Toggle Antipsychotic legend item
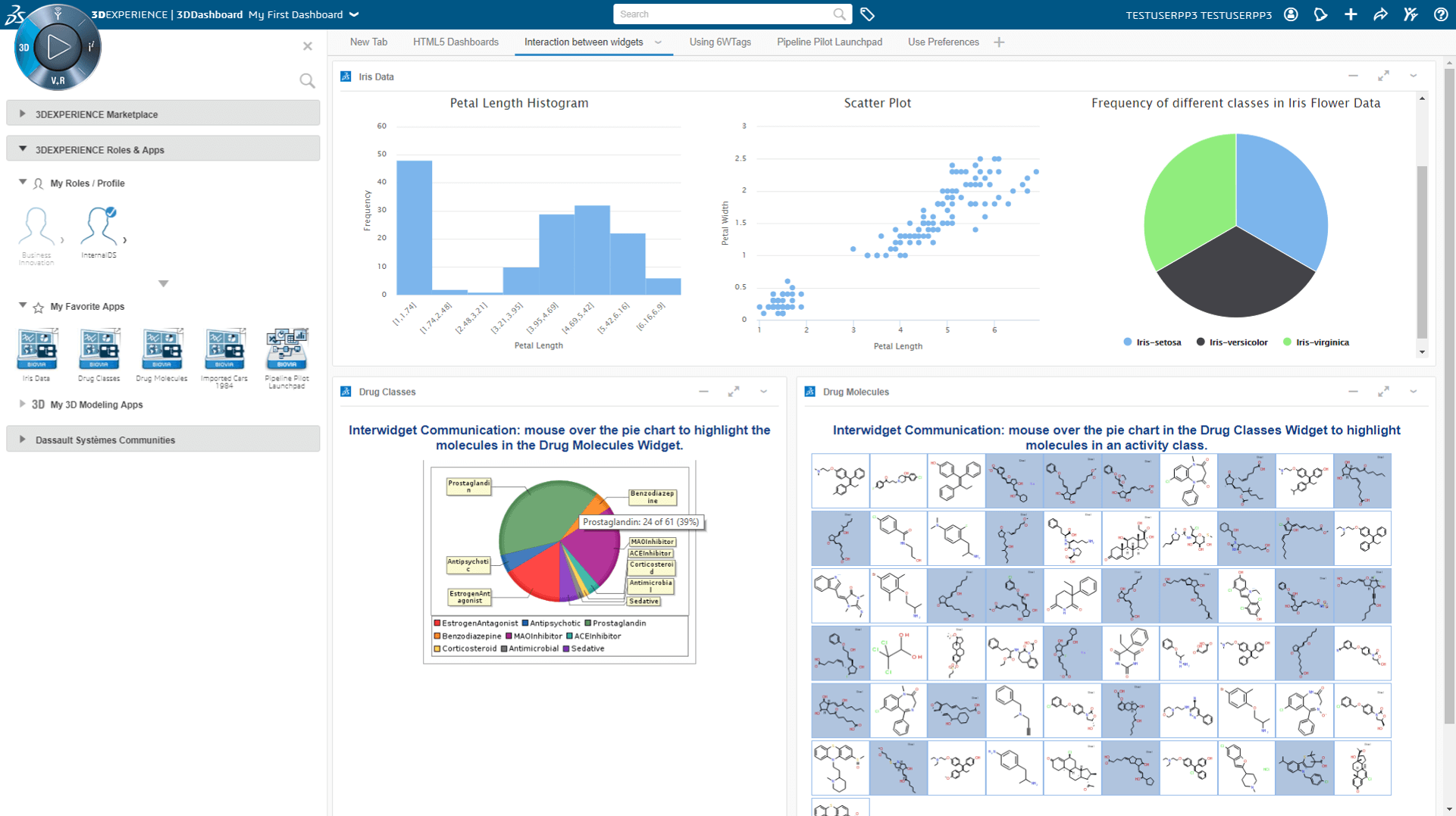The image size is (1456, 816). pos(551,623)
